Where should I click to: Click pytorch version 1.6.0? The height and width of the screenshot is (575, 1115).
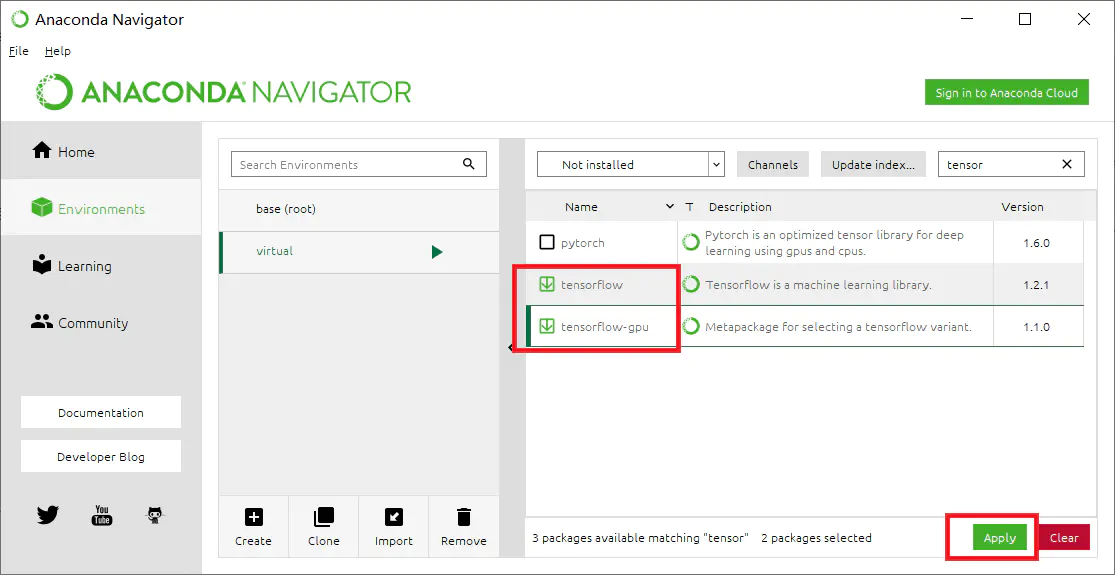(x=1037, y=242)
